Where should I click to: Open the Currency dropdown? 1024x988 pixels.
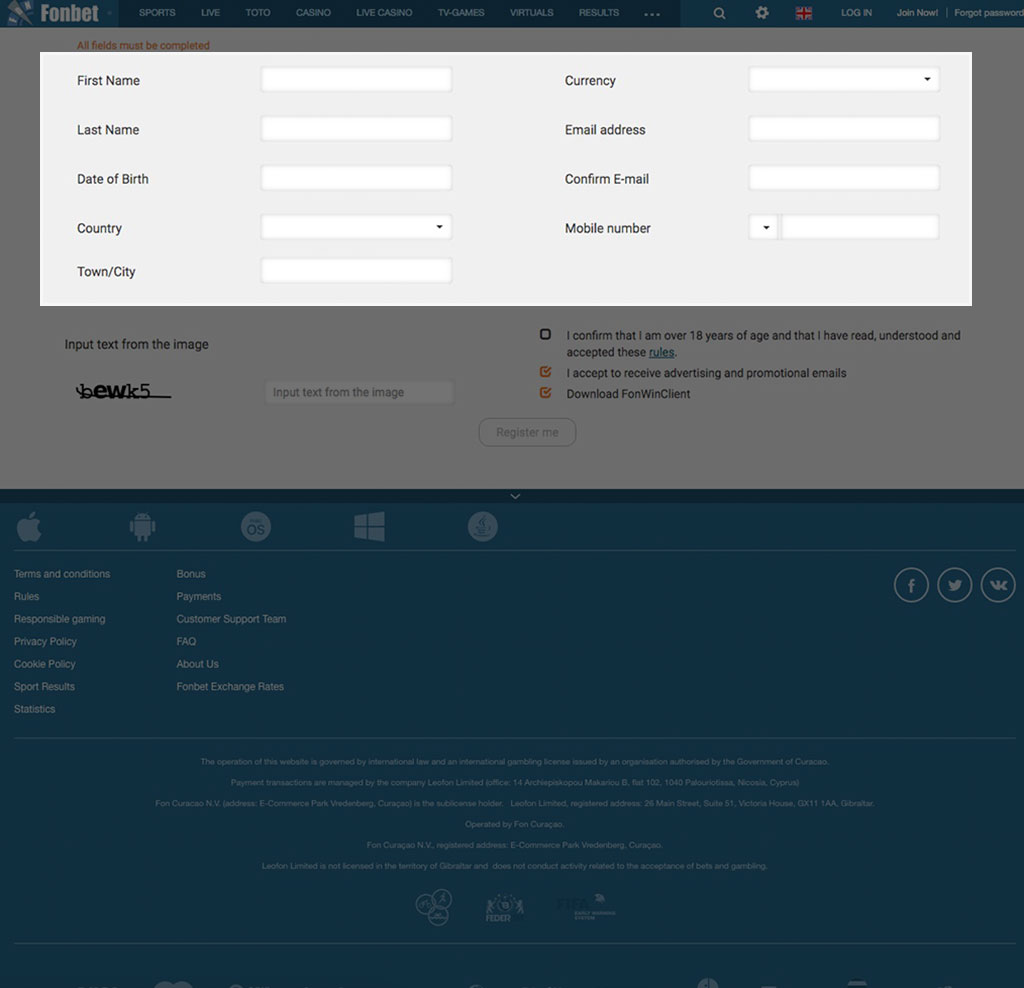click(844, 80)
